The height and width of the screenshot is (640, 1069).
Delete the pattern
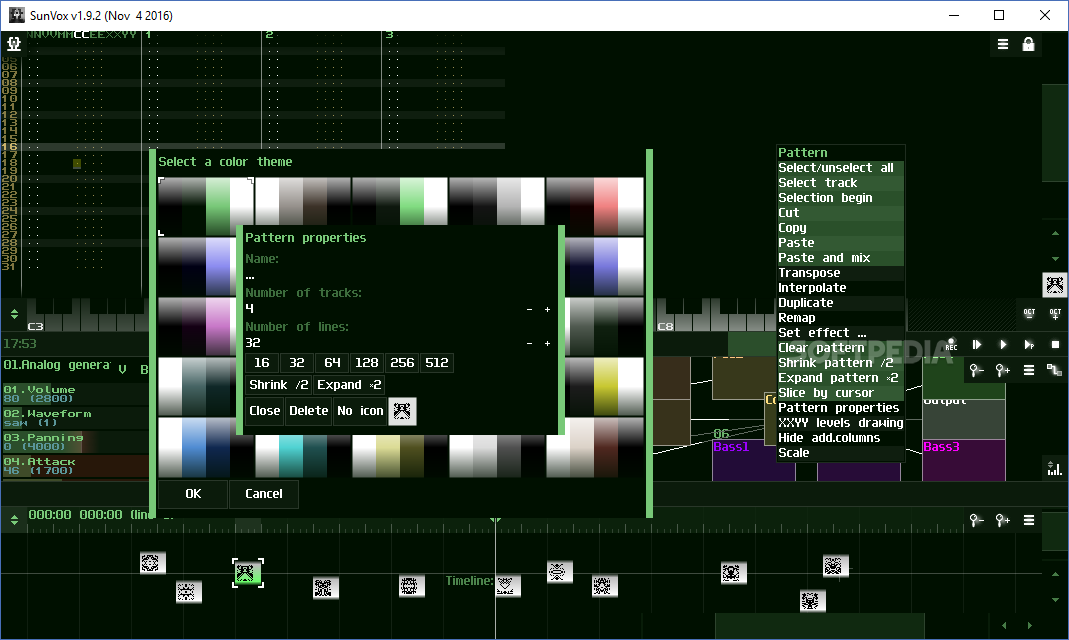coord(308,411)
